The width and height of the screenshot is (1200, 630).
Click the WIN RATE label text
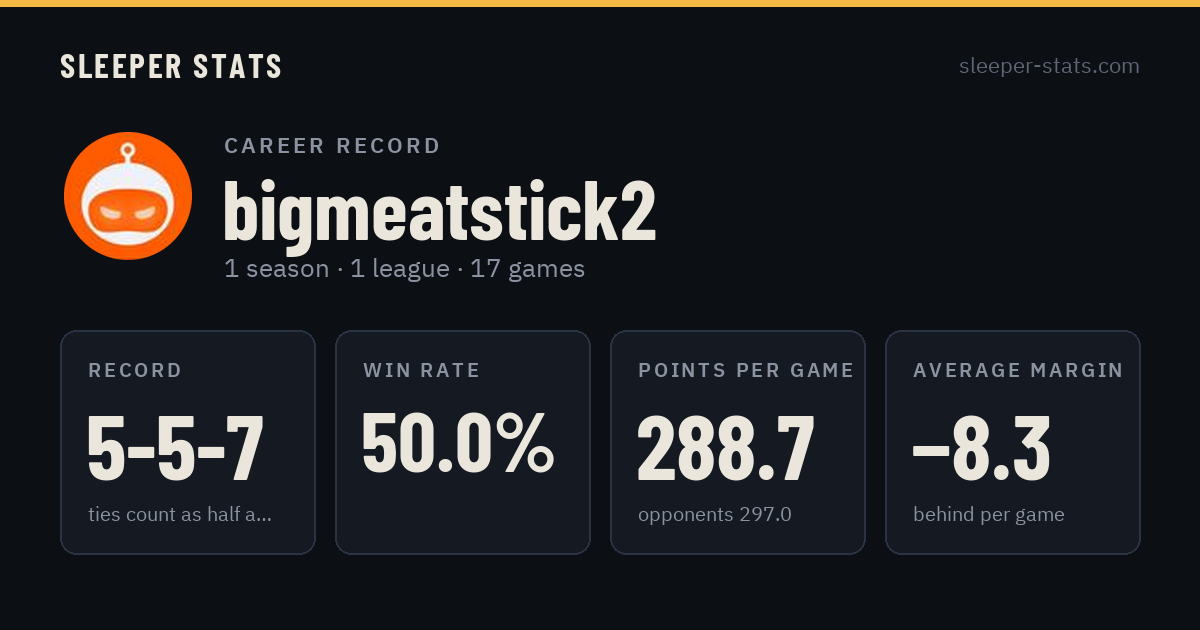(x=422, y=370)
